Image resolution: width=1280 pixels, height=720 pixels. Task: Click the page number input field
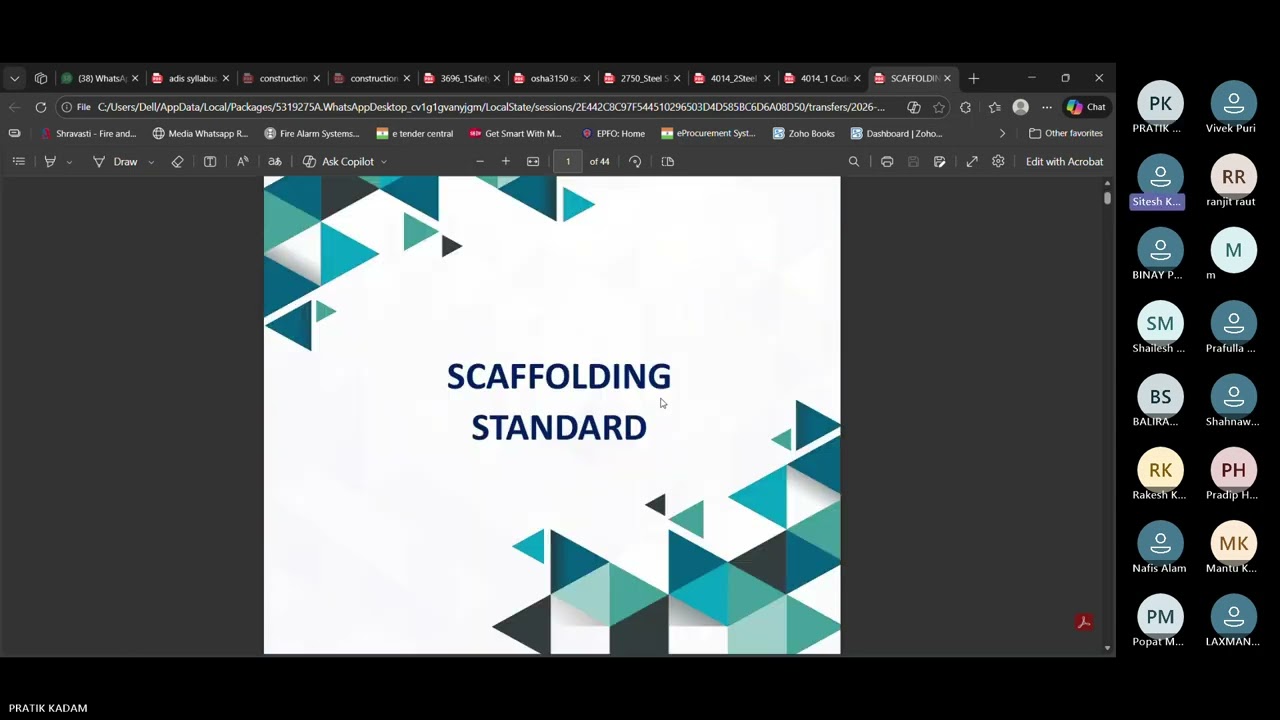[568, 161]
